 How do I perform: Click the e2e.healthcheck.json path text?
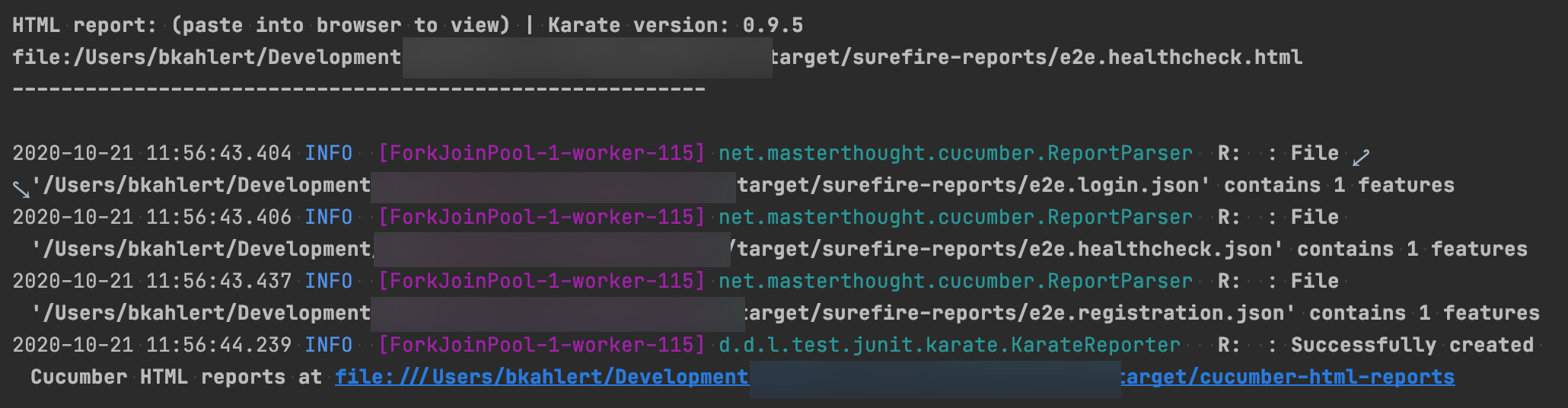tap(657, 250)
